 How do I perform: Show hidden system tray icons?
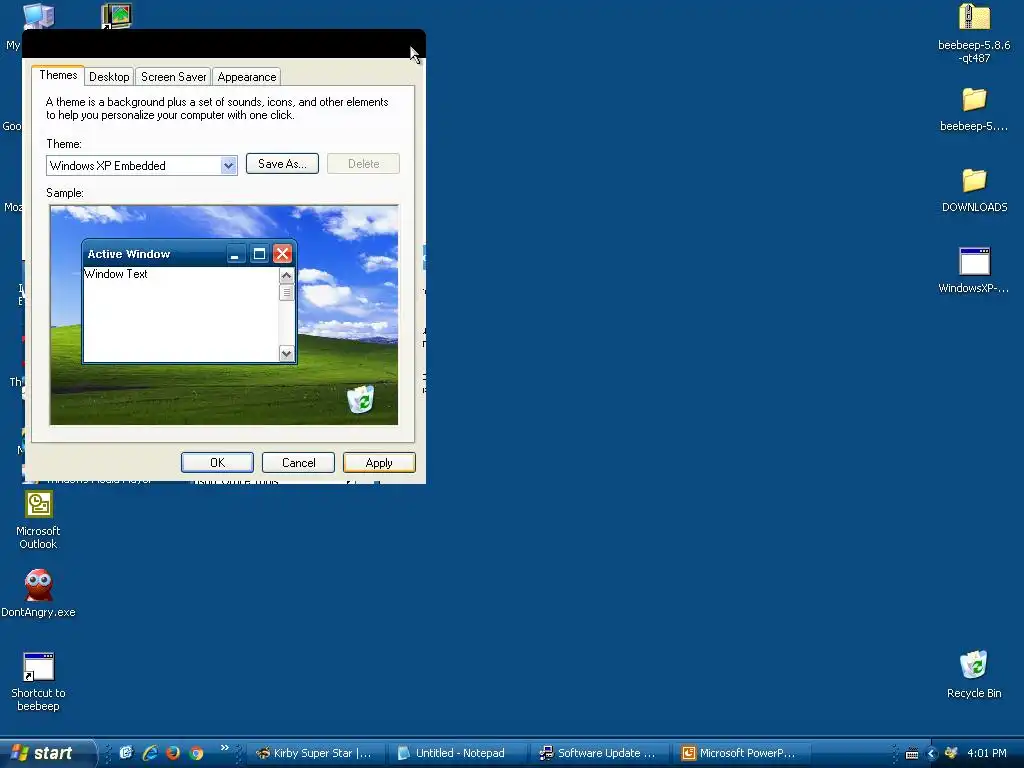tap(931, 754)
